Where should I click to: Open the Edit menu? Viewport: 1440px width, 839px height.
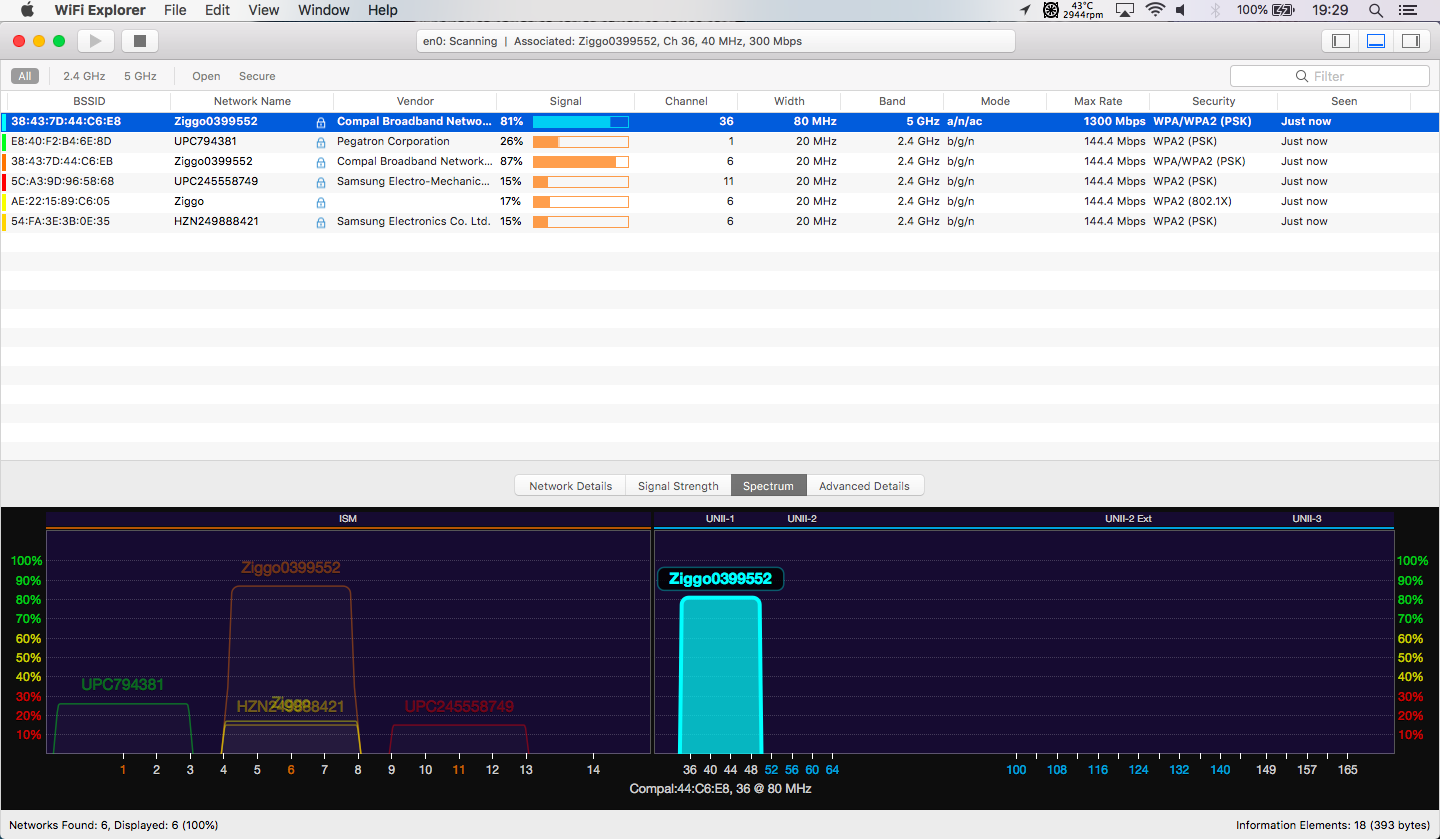[x=217, y=10]
